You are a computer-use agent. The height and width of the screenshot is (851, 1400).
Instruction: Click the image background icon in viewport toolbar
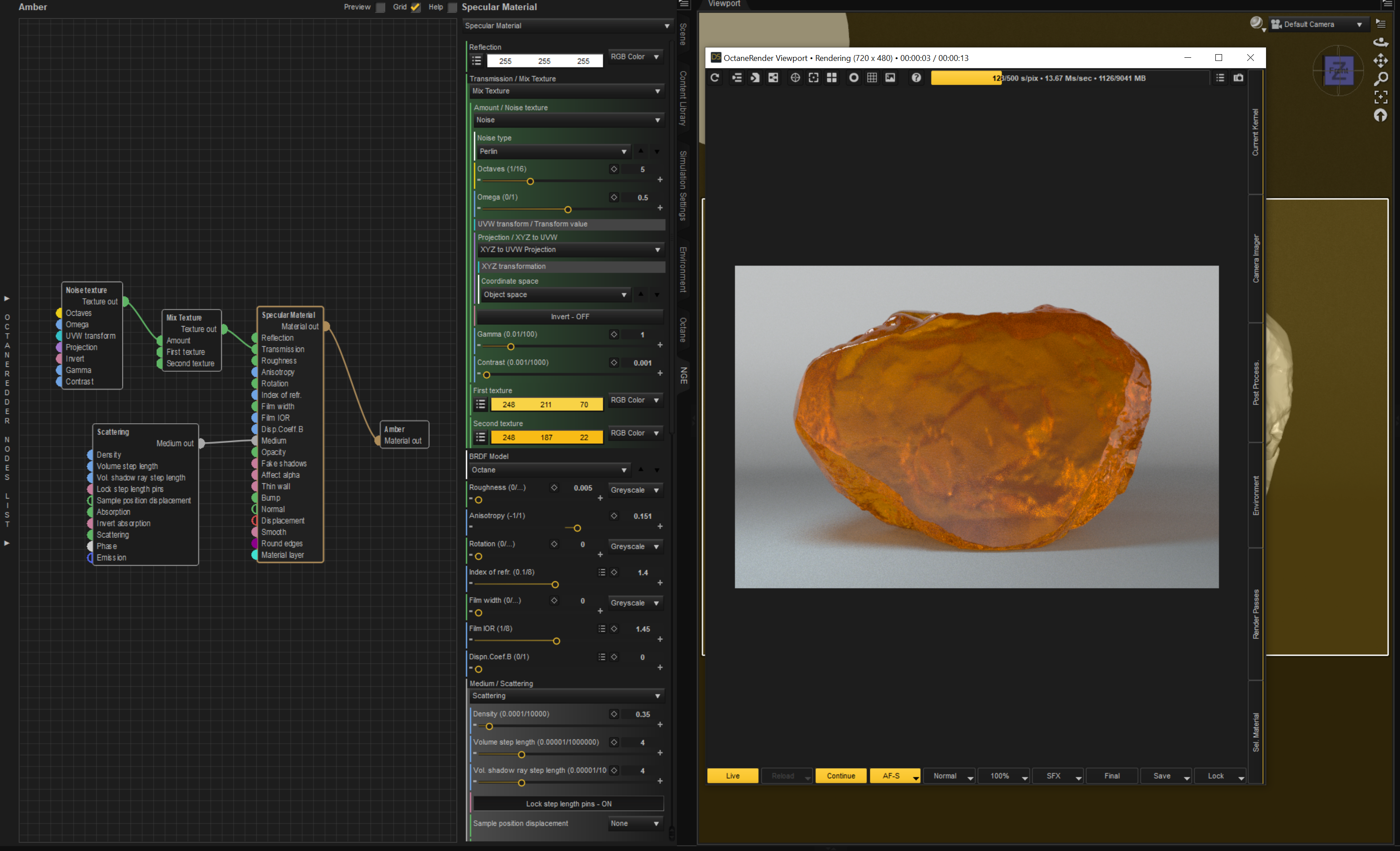pos(890,78)
